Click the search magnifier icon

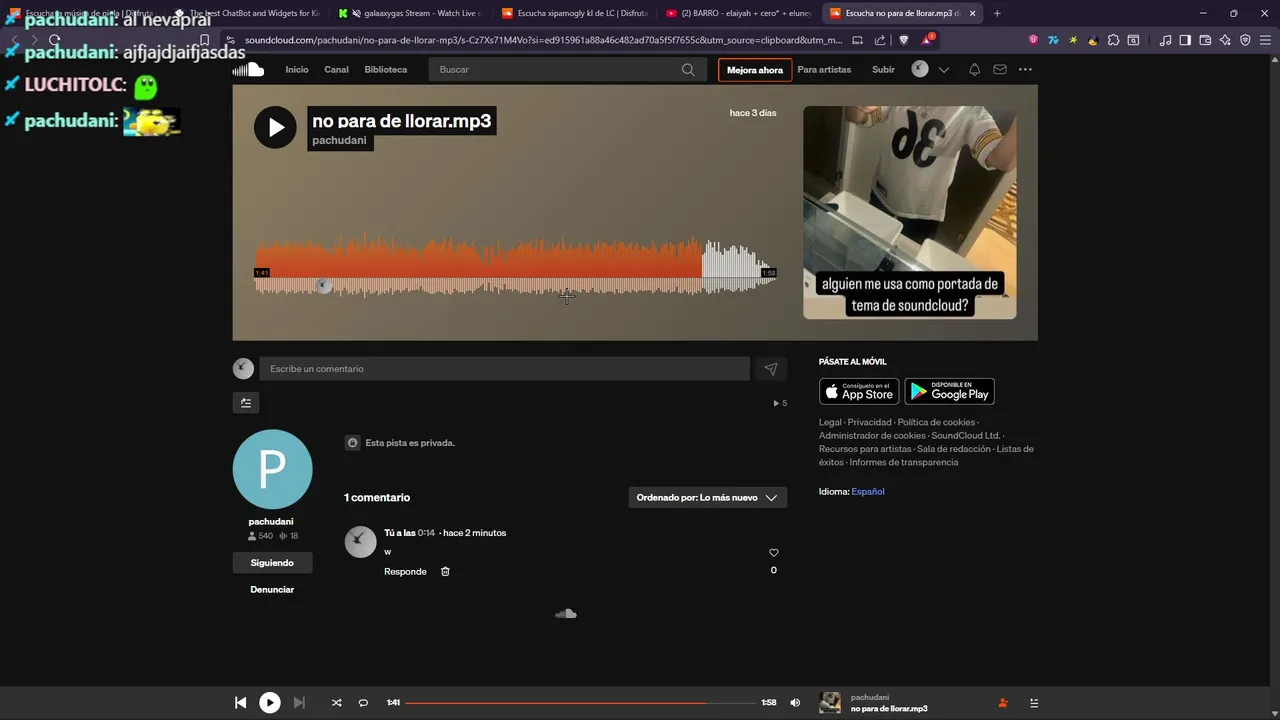tap(688, 70)
